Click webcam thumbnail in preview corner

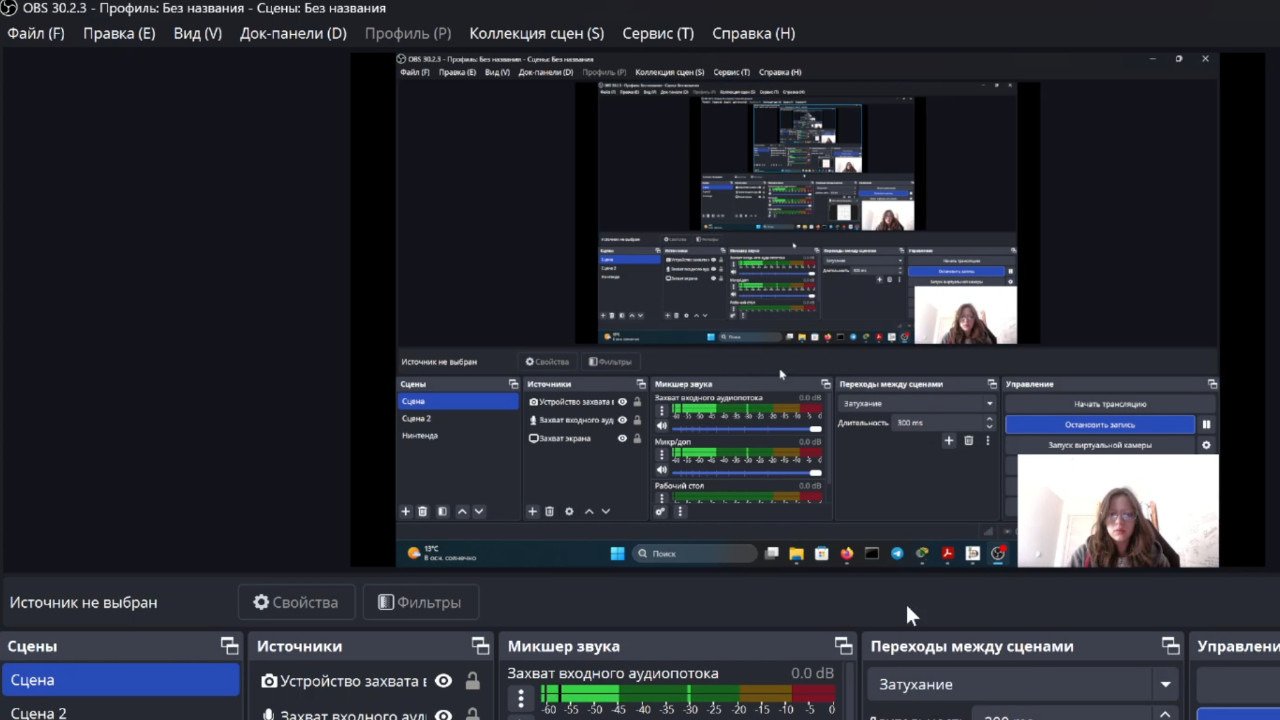(1118, 511)
